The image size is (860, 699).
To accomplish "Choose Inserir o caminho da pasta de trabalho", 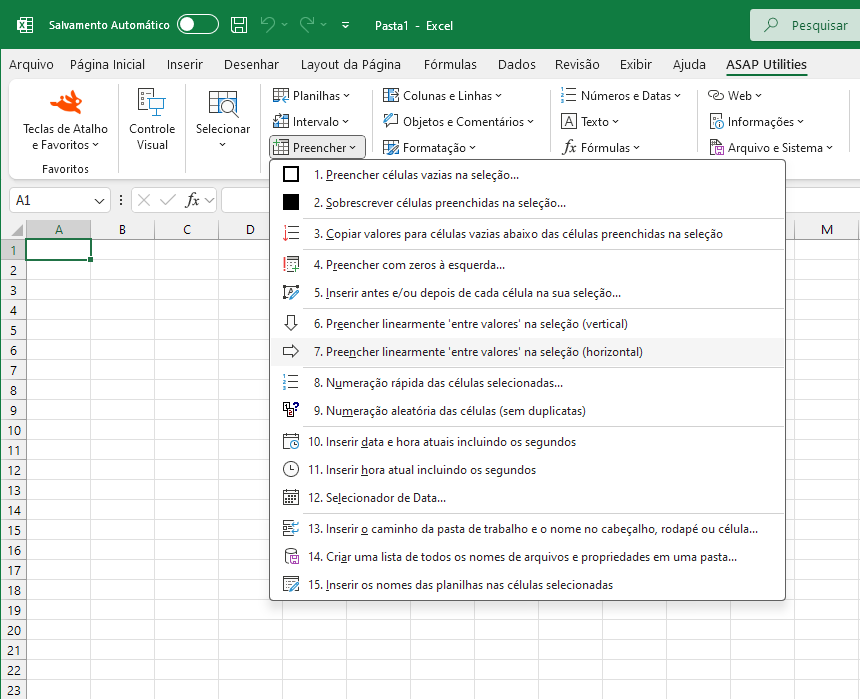I will pyautogui.click(x=527, y=528).
